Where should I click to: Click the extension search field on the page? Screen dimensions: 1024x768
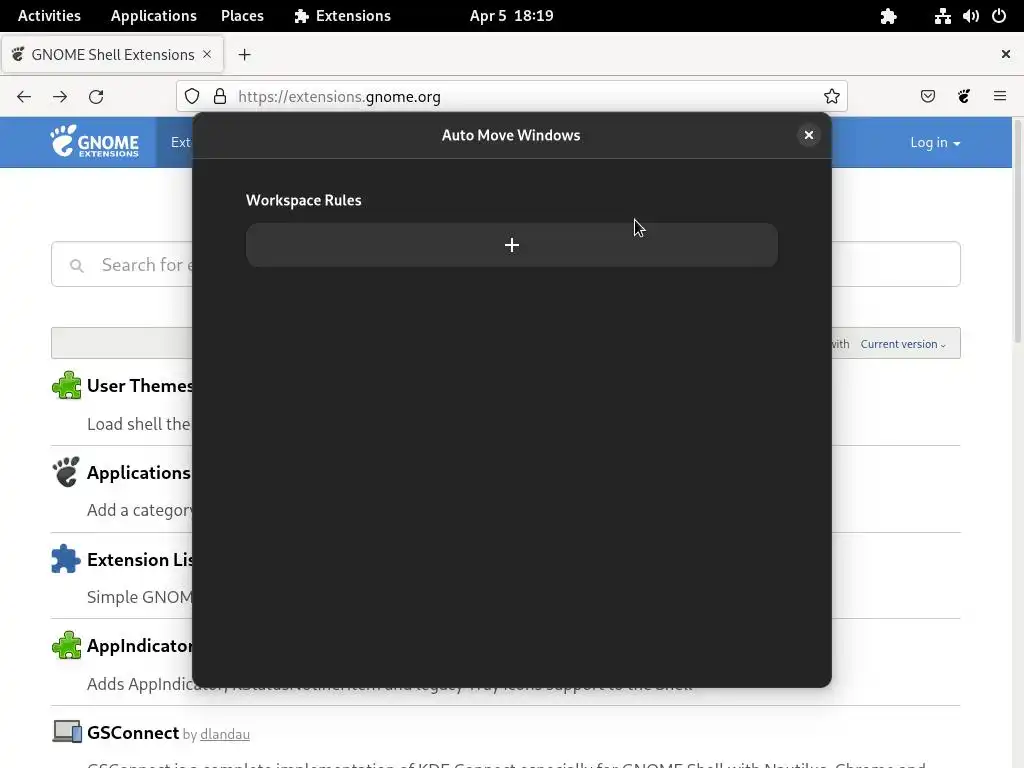pos(505,264)
